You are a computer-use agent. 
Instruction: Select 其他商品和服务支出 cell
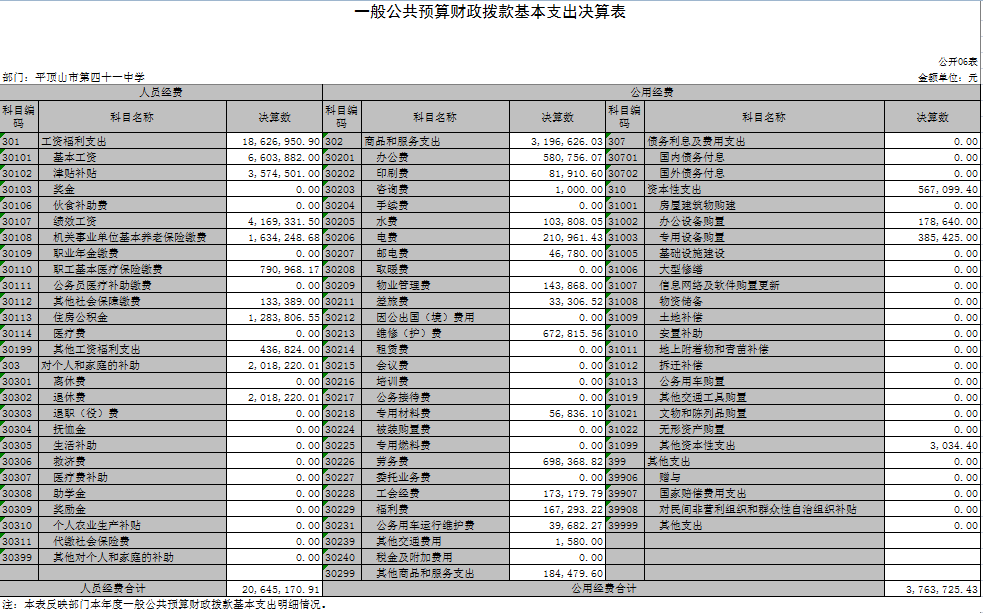(436, 573)
